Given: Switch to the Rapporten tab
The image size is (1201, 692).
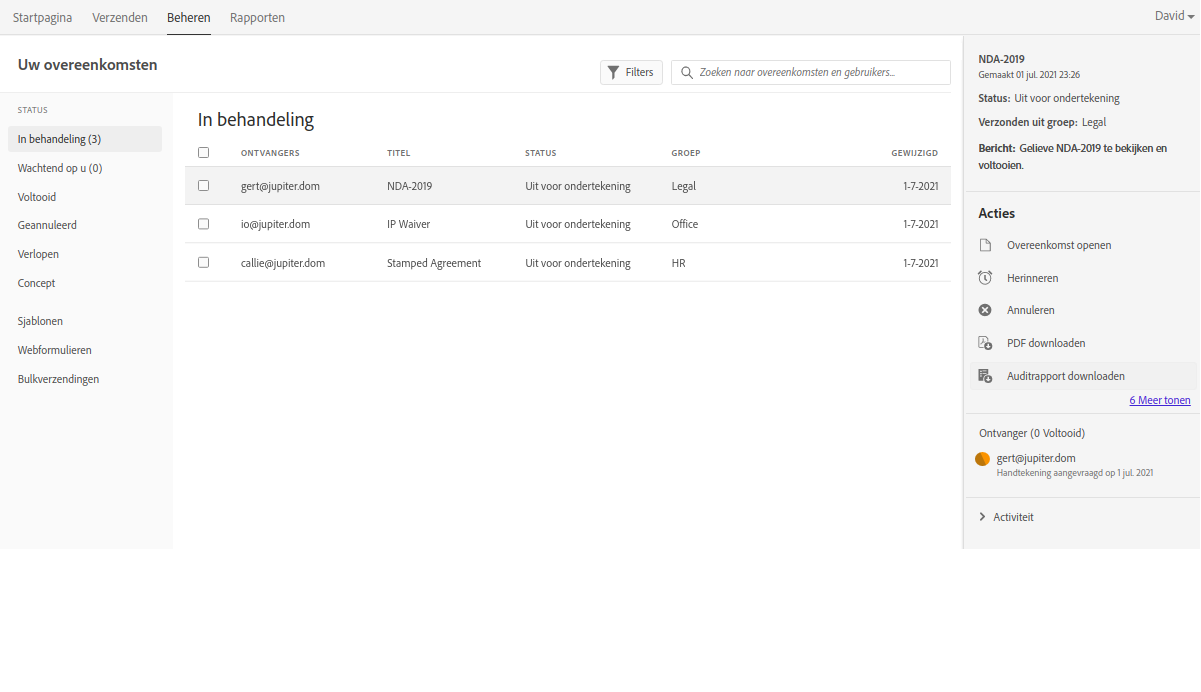Looking at the screenshot, I should click(257, 17).
